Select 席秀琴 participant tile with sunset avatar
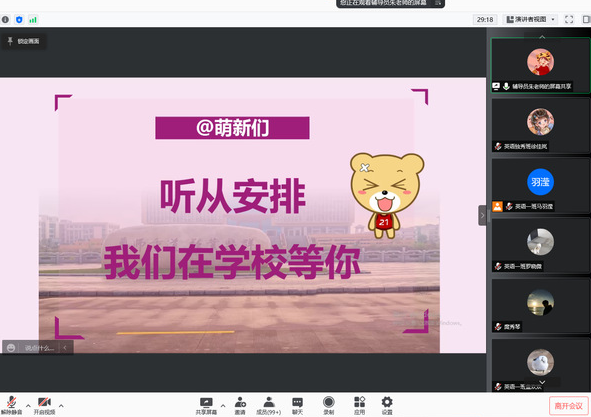Viewport: 591px width, 417px height. 540,306
